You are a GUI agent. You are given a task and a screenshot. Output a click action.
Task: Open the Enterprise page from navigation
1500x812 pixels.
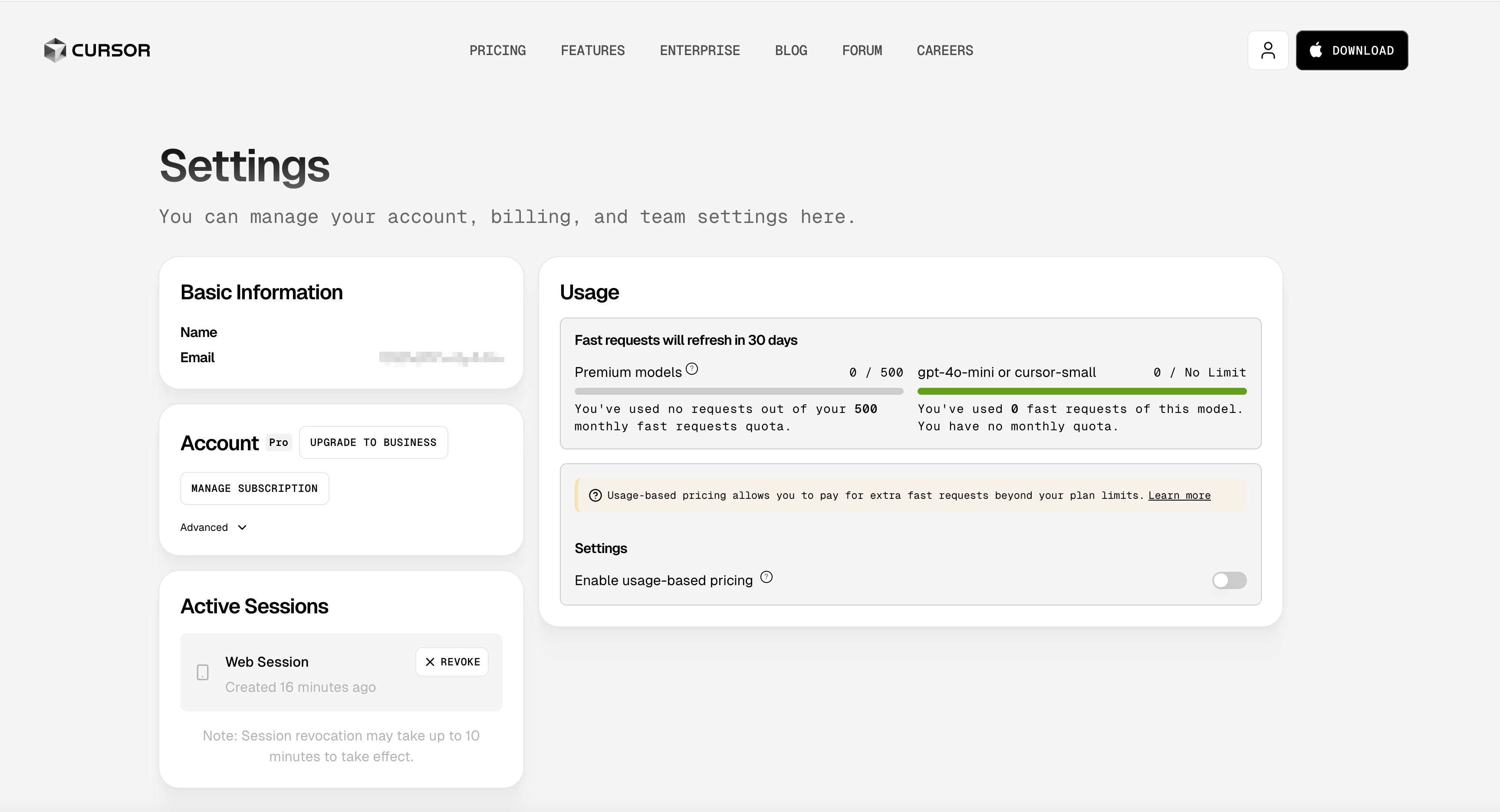point(699,51)
